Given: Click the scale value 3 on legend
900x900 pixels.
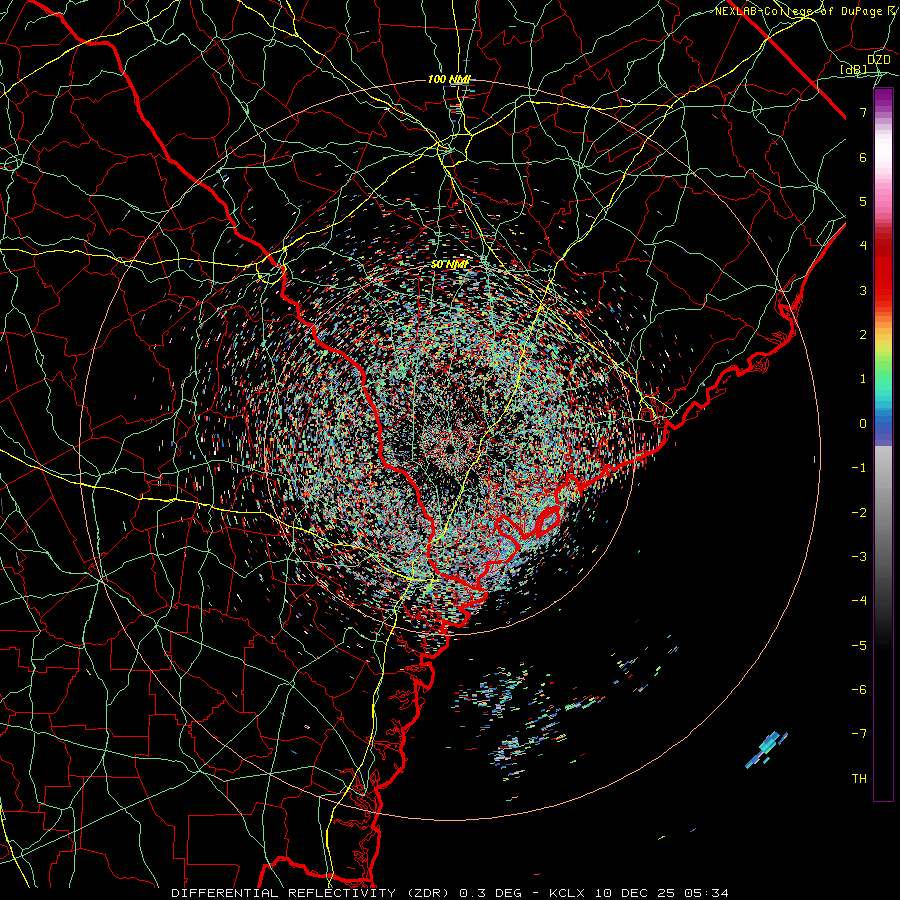Looking at the screenshot, I should pyautogui.click(x=863, y=290).
